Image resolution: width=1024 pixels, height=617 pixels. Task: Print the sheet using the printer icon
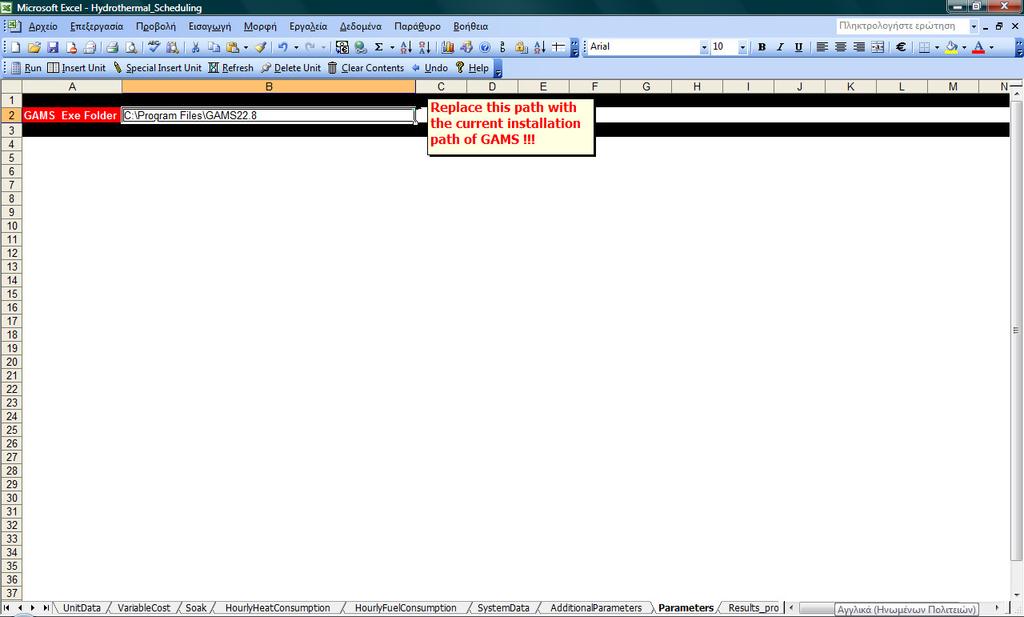pyautogui.click(x=112, y=47)
